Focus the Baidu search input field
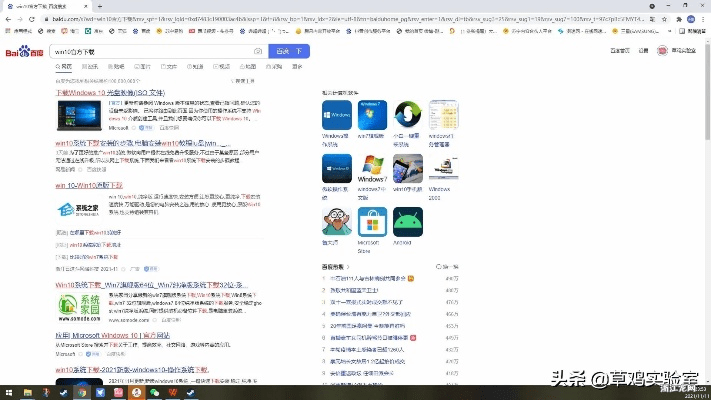 [152, 51]
